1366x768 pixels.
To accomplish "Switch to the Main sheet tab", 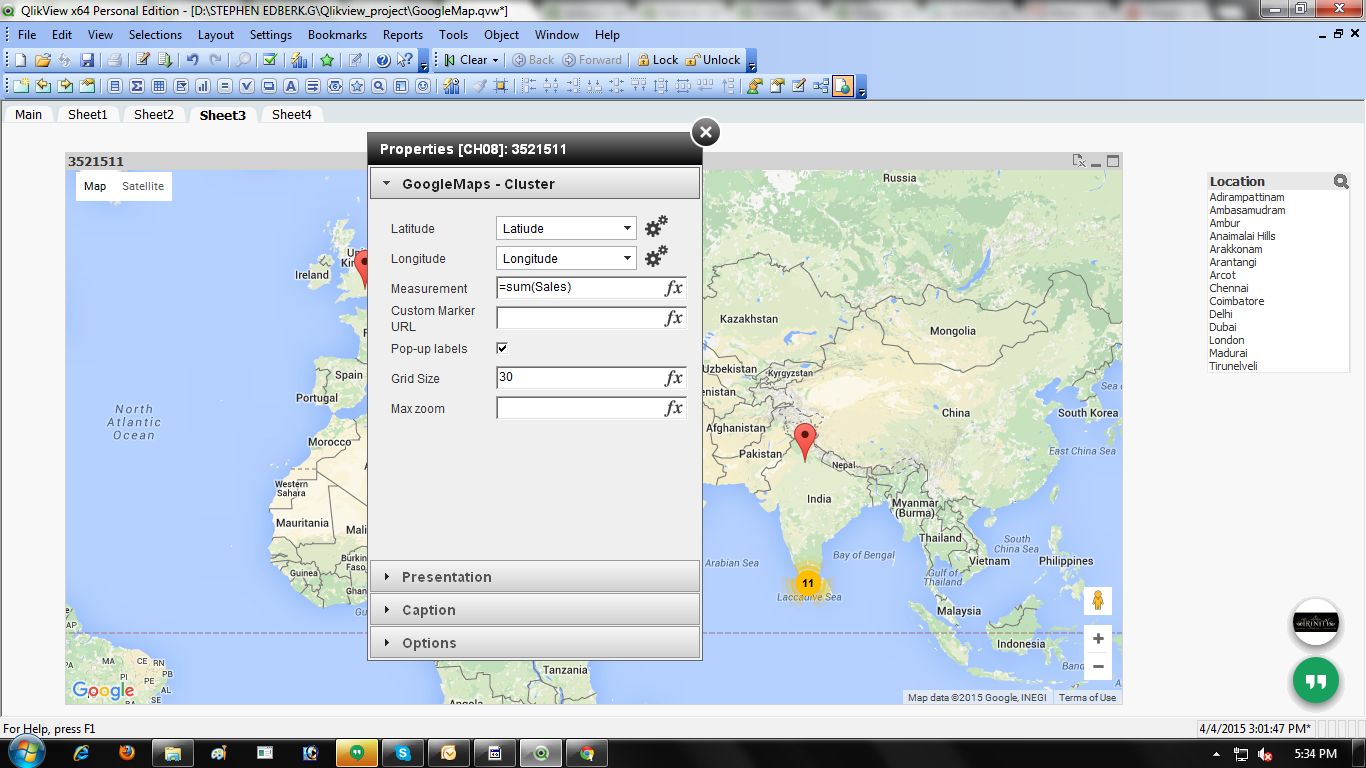I will [x=28, y=114].
